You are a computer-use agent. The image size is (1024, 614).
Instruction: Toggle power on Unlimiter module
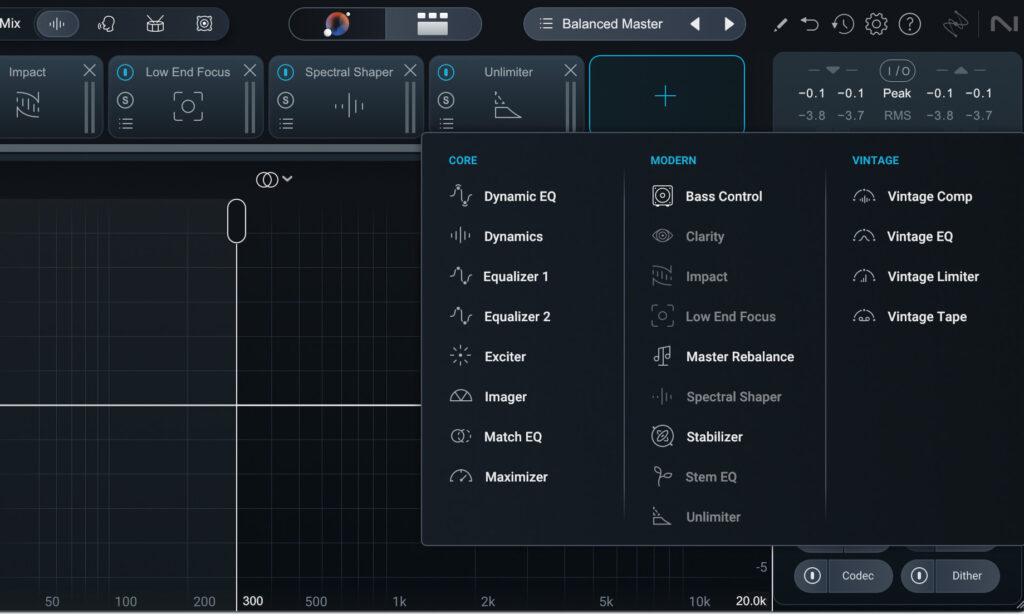click(446, 72)
